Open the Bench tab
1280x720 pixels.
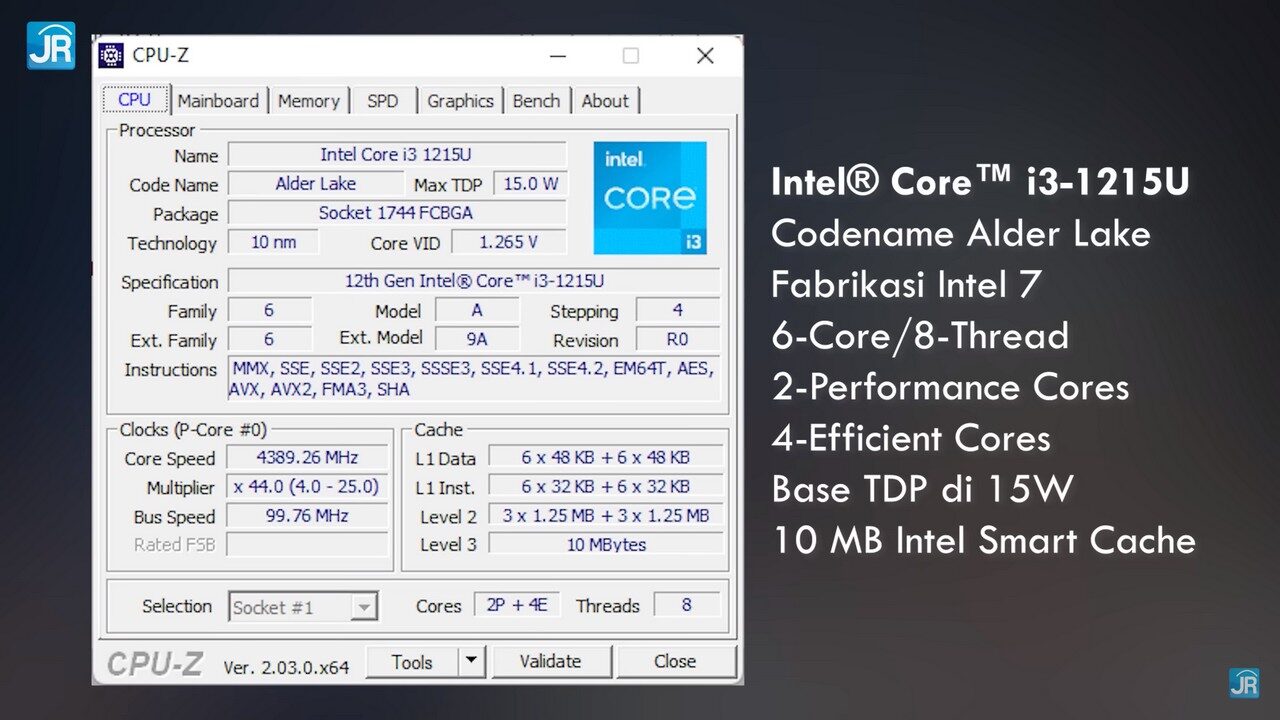click(536, 101)
